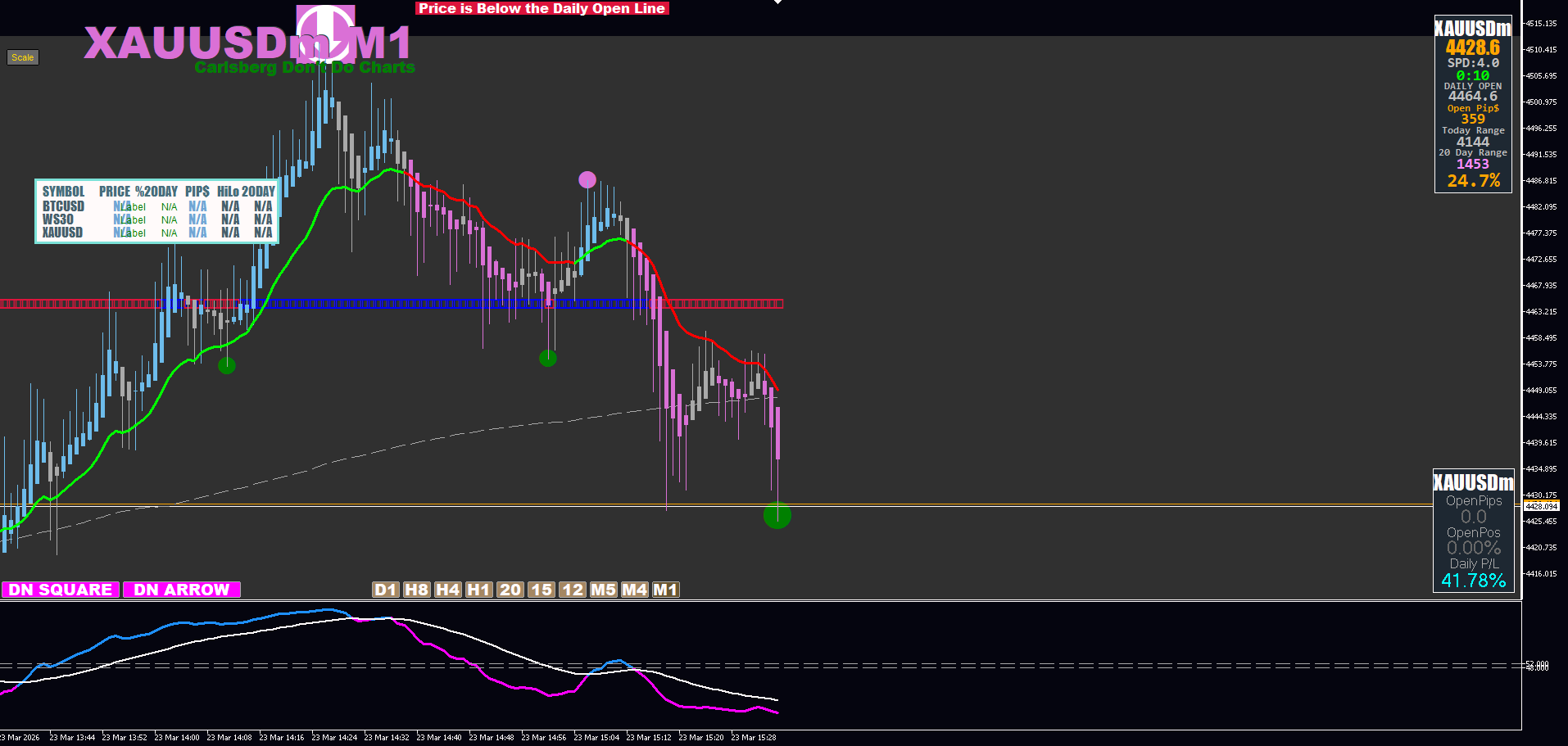Click the 4428.094 current price label on axis
1568x746 pixels.
point(1541,506)
